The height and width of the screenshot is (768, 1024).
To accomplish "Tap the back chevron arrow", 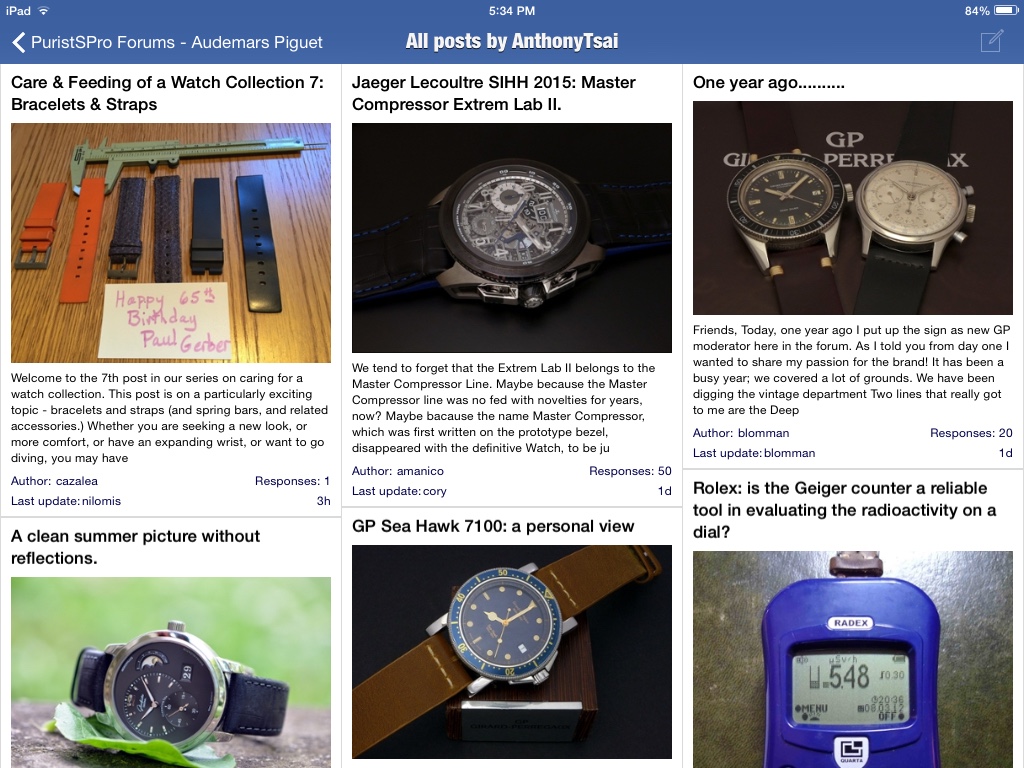I will [18, 42].
